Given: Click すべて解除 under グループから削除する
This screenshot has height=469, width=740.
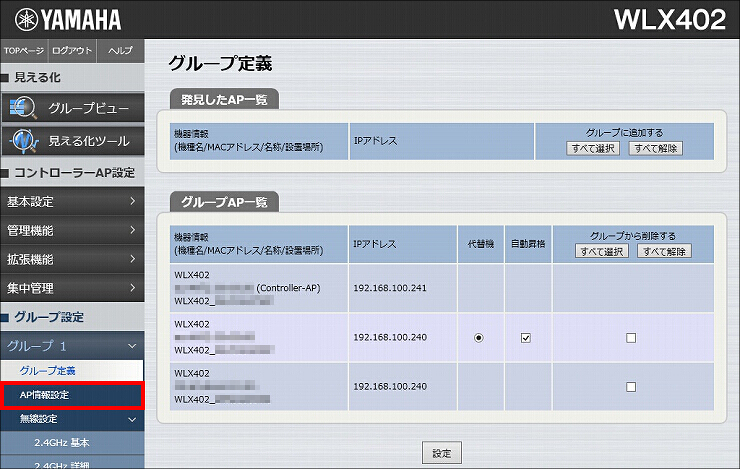Looking at the screenshot, I should coord(664,251).
